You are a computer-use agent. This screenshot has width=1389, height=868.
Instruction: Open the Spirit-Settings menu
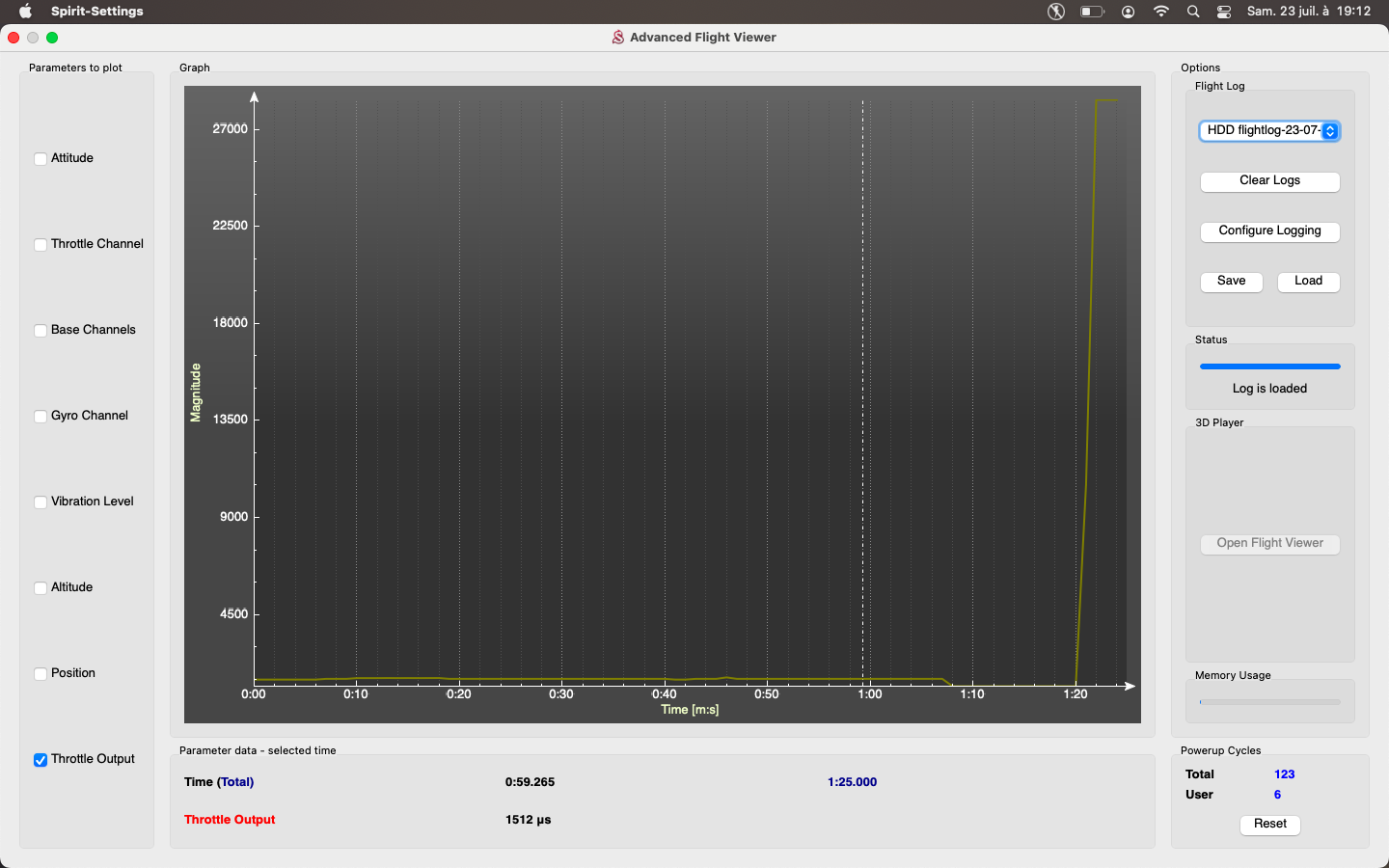pos(96,12)
